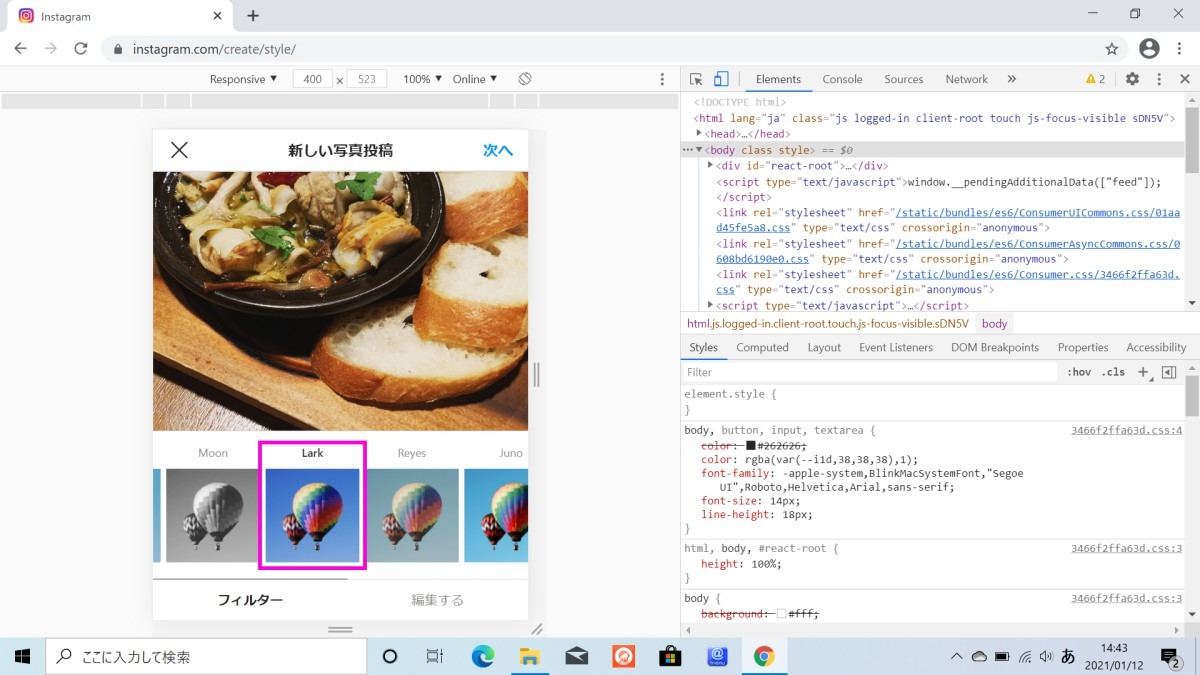Bookmark this page star icon
The width and height of the screenshot is (1200, 675).
(1112, 48)
